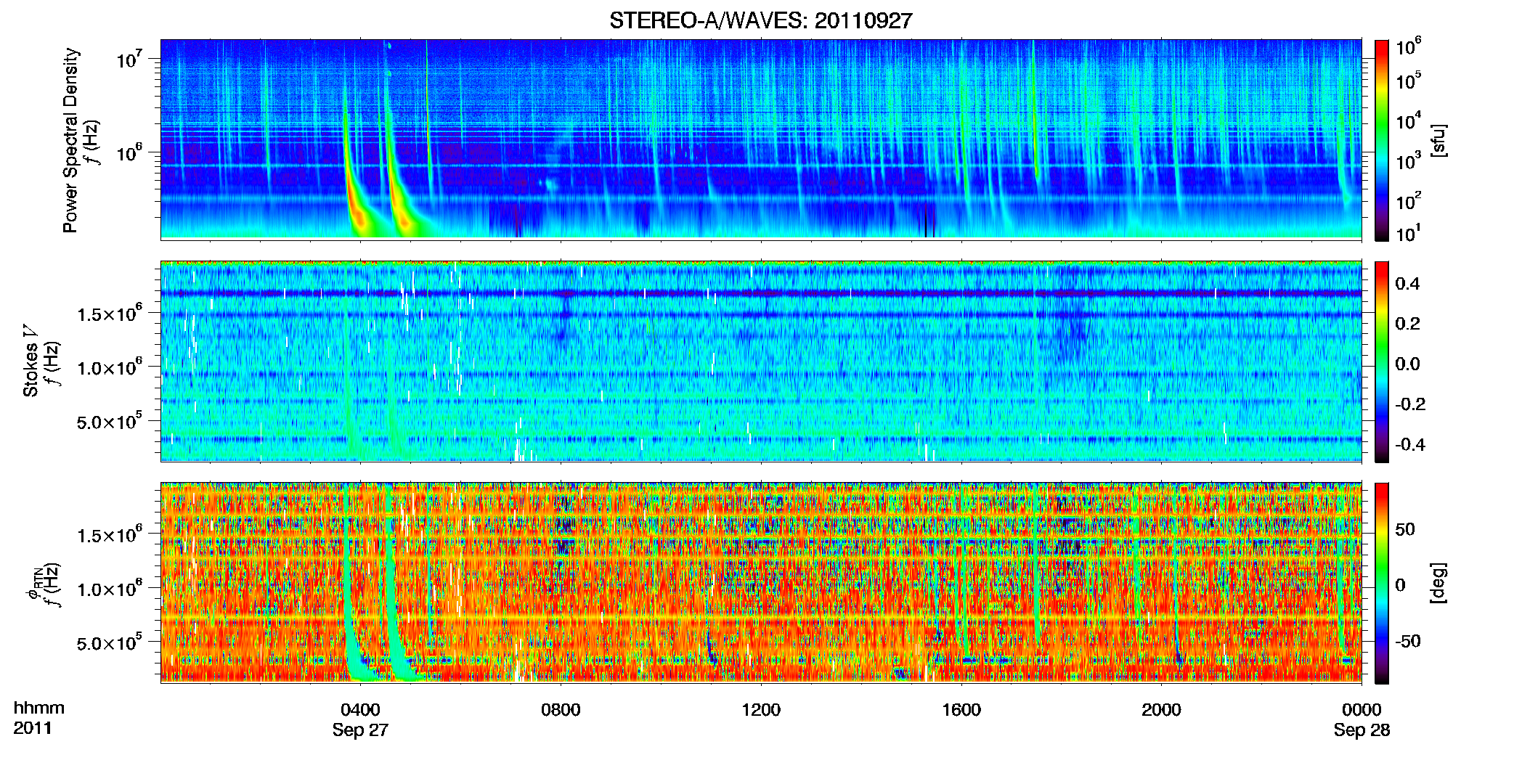Click the 0 tick on degree colorbar
1522x784 pixels.
point(1401,585)
